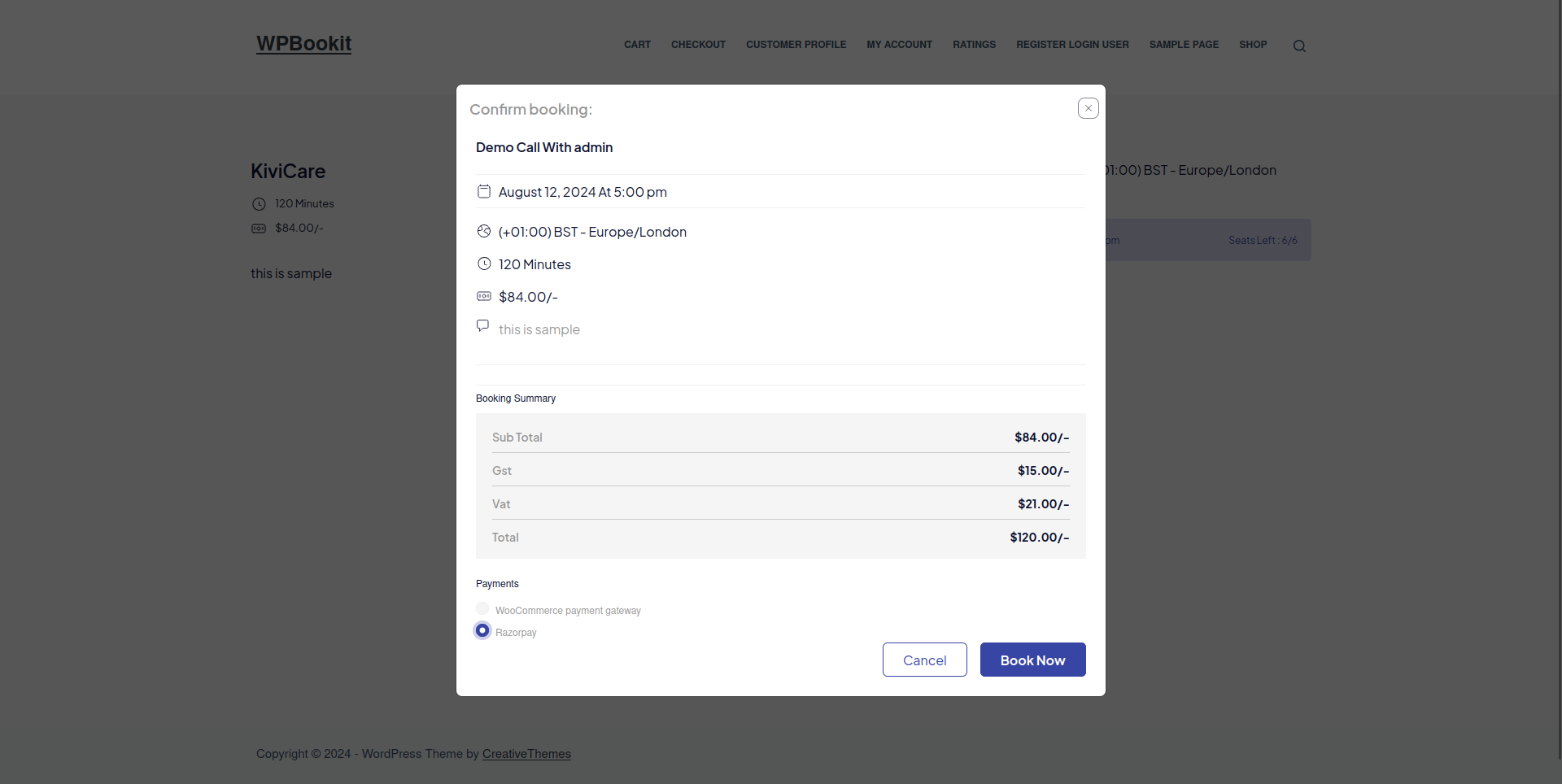The width and height of the screenshot is (1562, 784).
Task: Select the Razorpay payment option
Action: click(x=482, y=630)
